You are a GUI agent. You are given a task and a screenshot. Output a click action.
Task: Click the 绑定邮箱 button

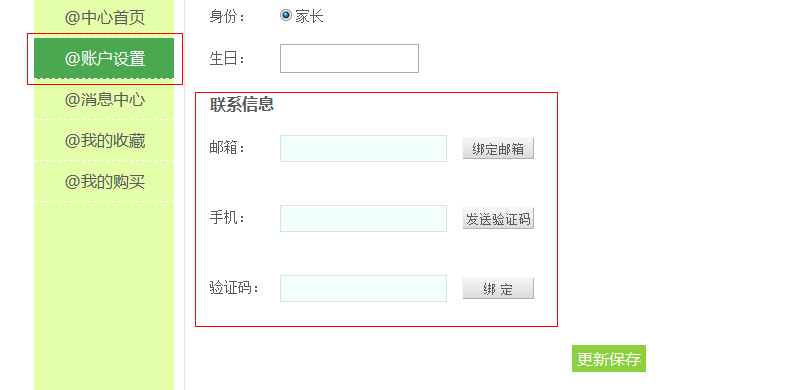click(x=498, y=149)
